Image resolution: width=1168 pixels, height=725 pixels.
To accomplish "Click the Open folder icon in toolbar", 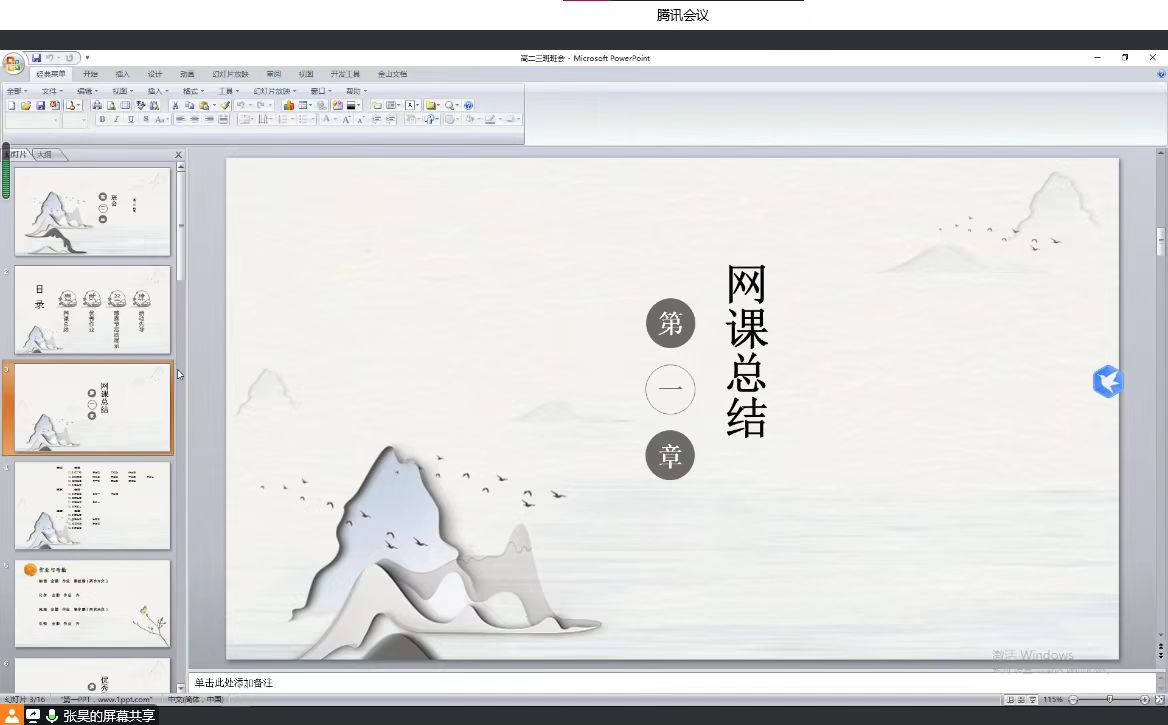I will (x=26, y=105).
